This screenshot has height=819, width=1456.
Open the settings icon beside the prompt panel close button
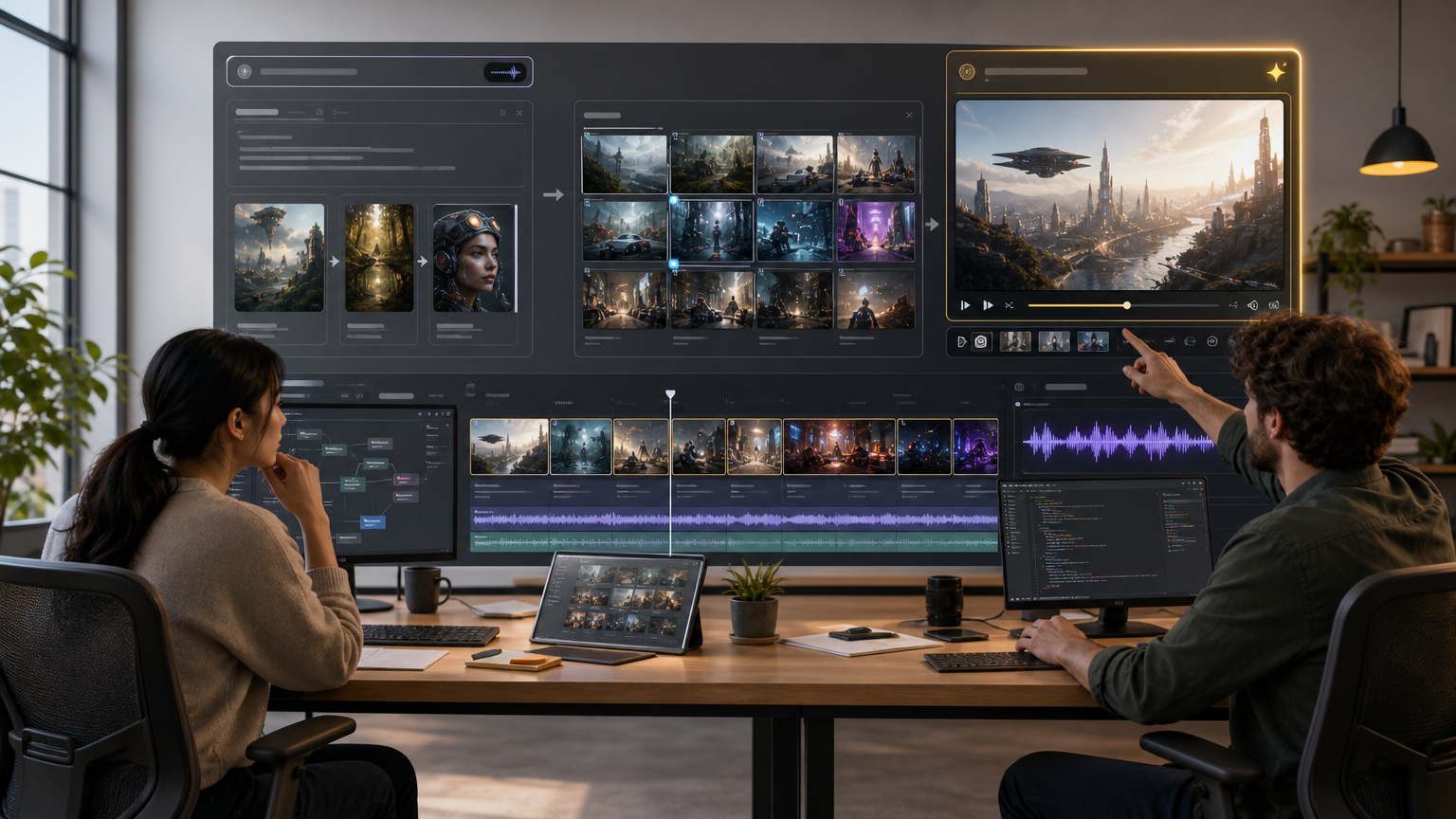pos(503,113)
